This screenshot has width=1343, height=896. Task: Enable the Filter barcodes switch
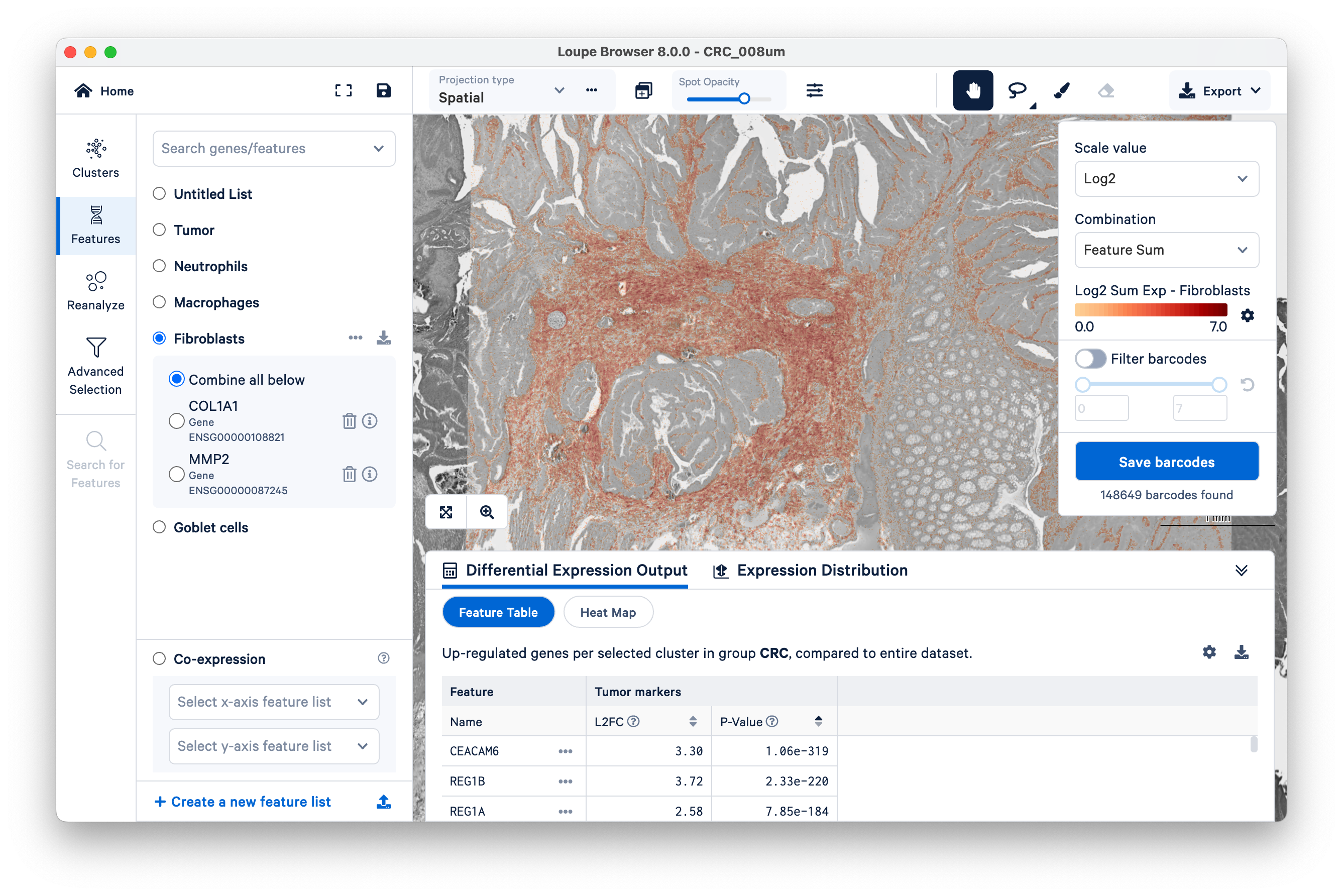click(1090, 359)
